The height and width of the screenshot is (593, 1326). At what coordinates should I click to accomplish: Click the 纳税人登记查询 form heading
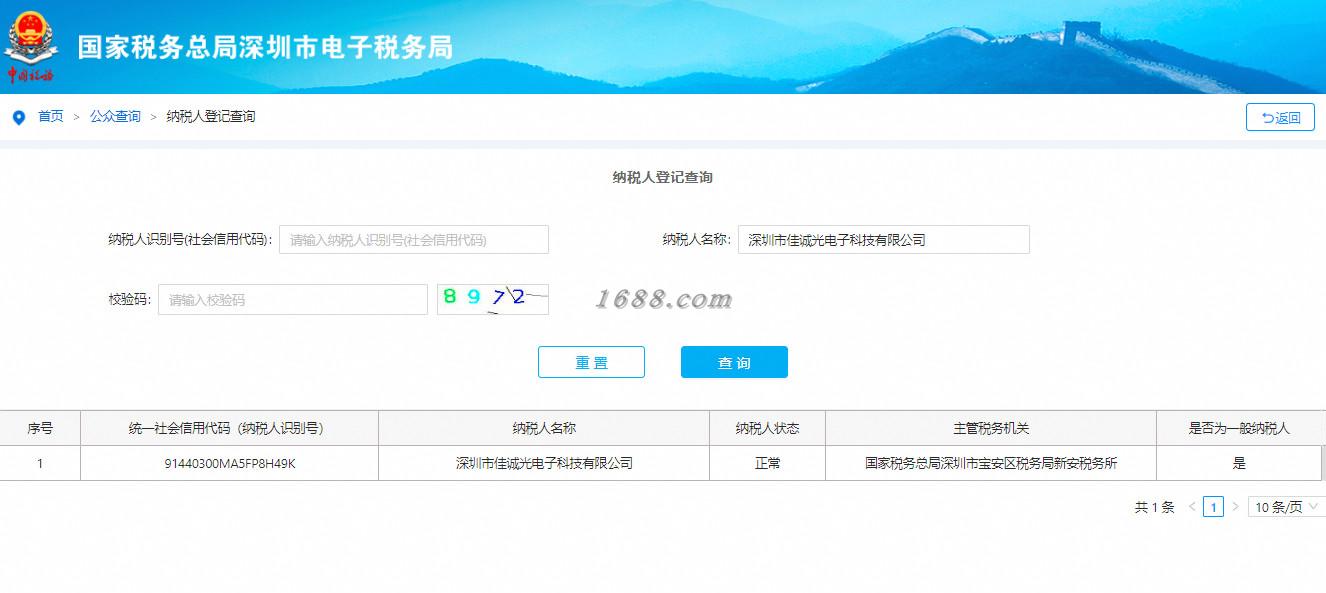pyautogui.click(x=662, y=177)
